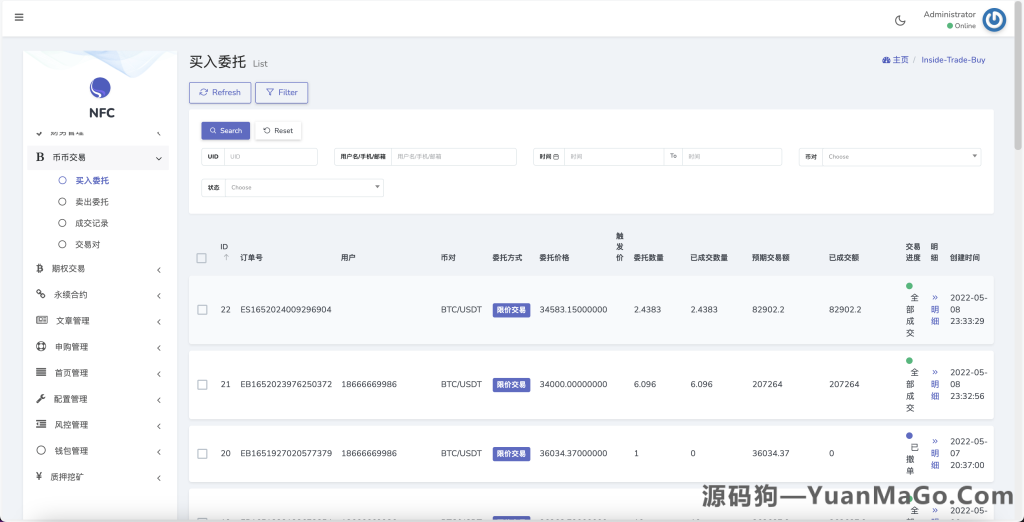Click the 质押挖矿 yen icon
The width and height of the screenshot is (1024, 522).
coord(39,476)
